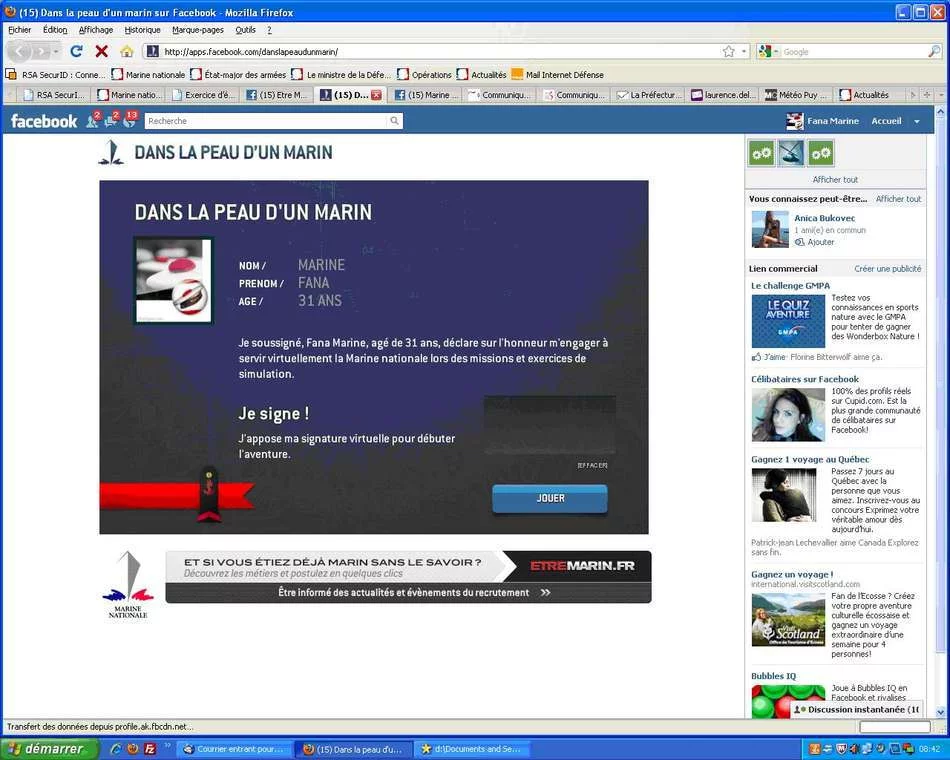Click the Facebook search magnifier icon
This screenshot has height=760, width=950.
pos(394,121)
